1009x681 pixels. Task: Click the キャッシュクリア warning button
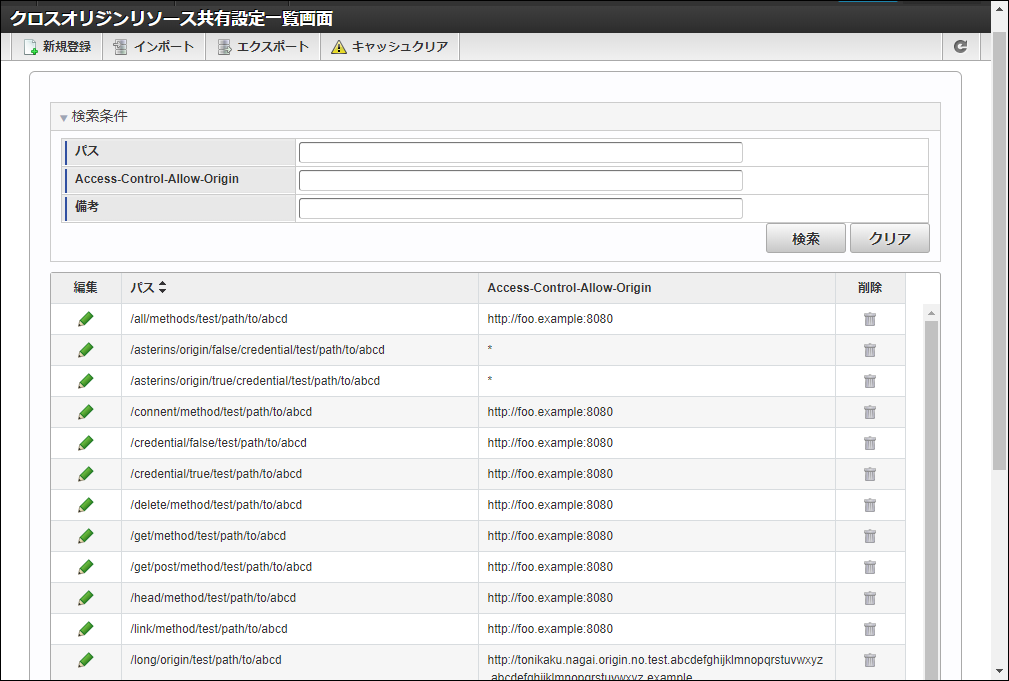(x=390, y=47)
